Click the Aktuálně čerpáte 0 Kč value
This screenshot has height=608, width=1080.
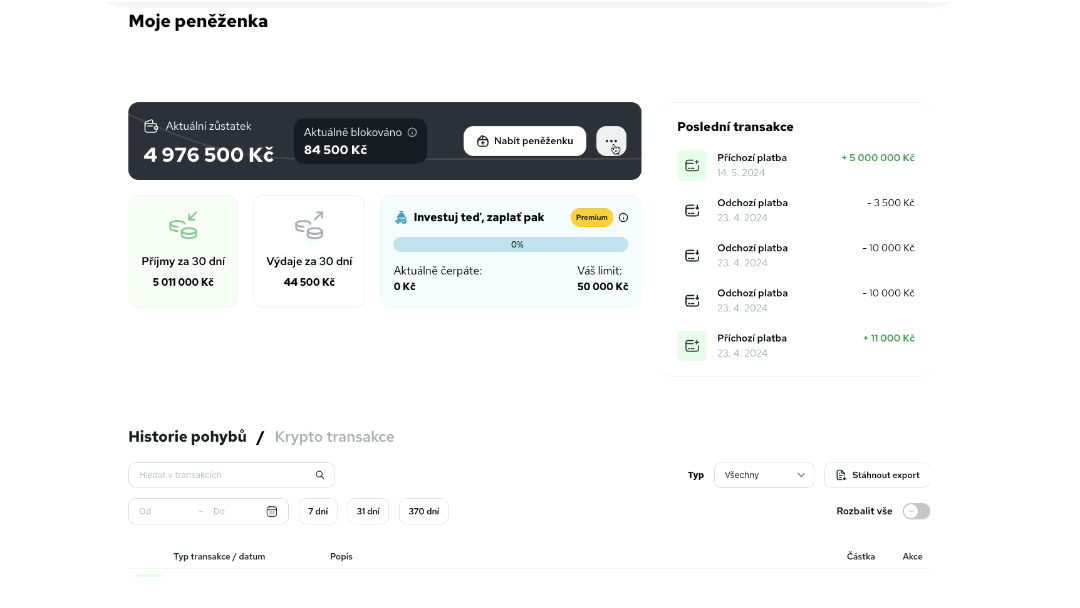(404, 286)
